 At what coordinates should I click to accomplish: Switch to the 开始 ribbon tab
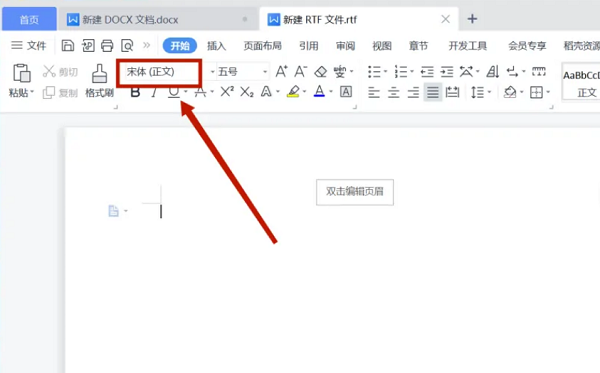tap(180, 46)
